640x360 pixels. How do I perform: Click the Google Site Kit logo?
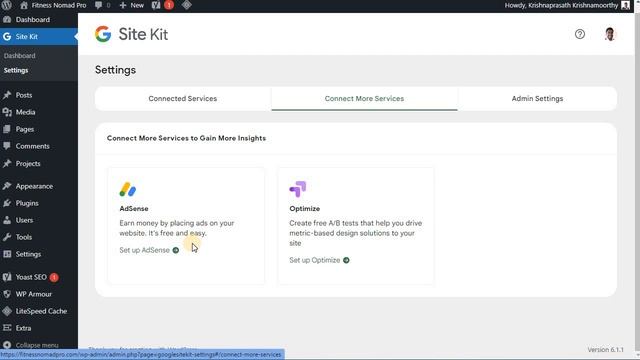click(x=131, y=34)
